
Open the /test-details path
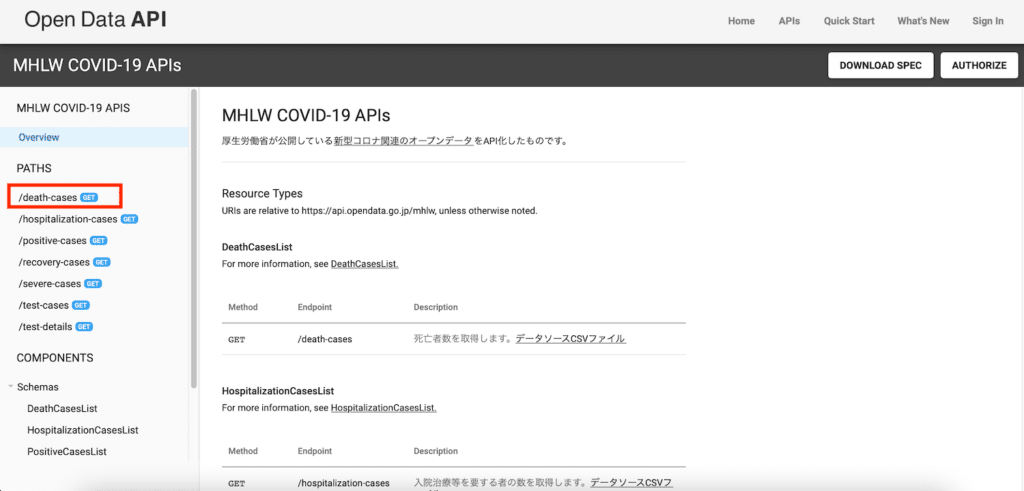coord(46,326)
